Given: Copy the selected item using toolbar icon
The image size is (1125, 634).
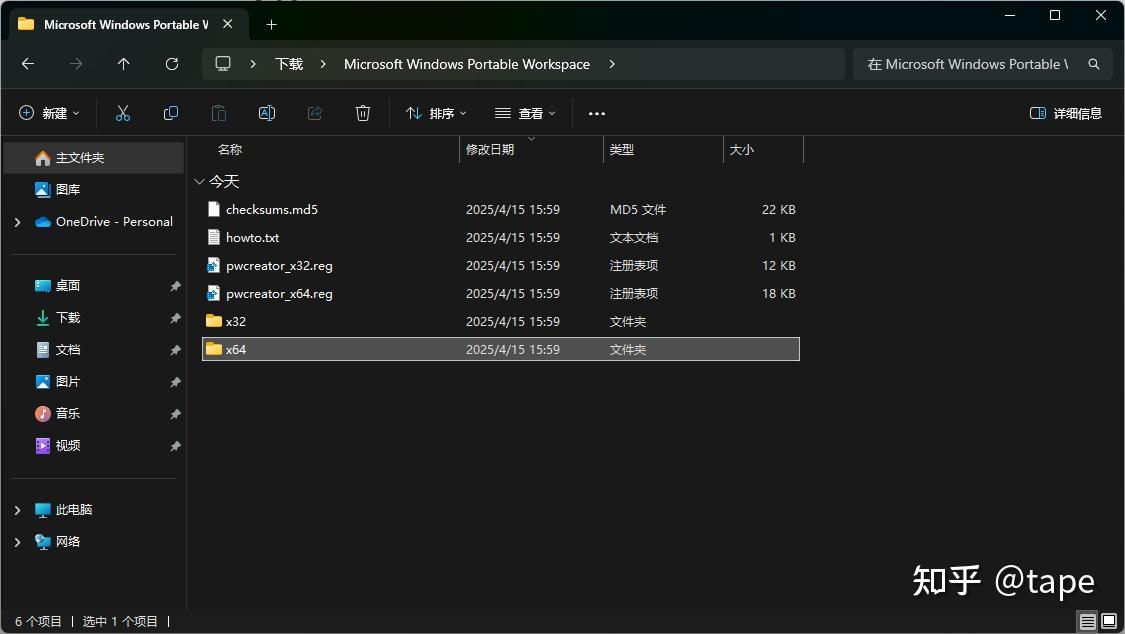Looking at the screenshot, I should [170, 112].
